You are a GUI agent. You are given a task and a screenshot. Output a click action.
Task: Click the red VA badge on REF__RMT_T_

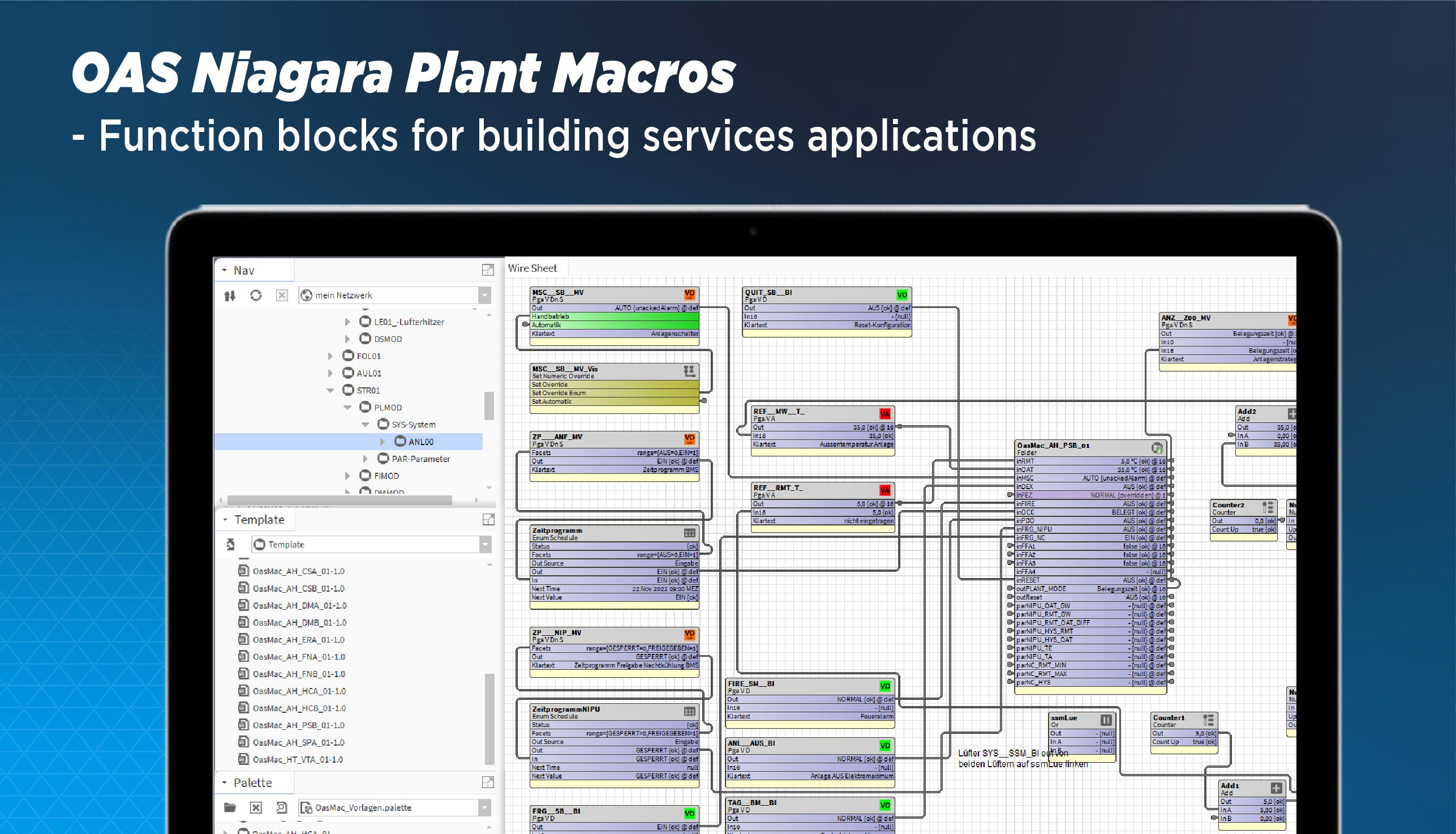tap(885, 490)
